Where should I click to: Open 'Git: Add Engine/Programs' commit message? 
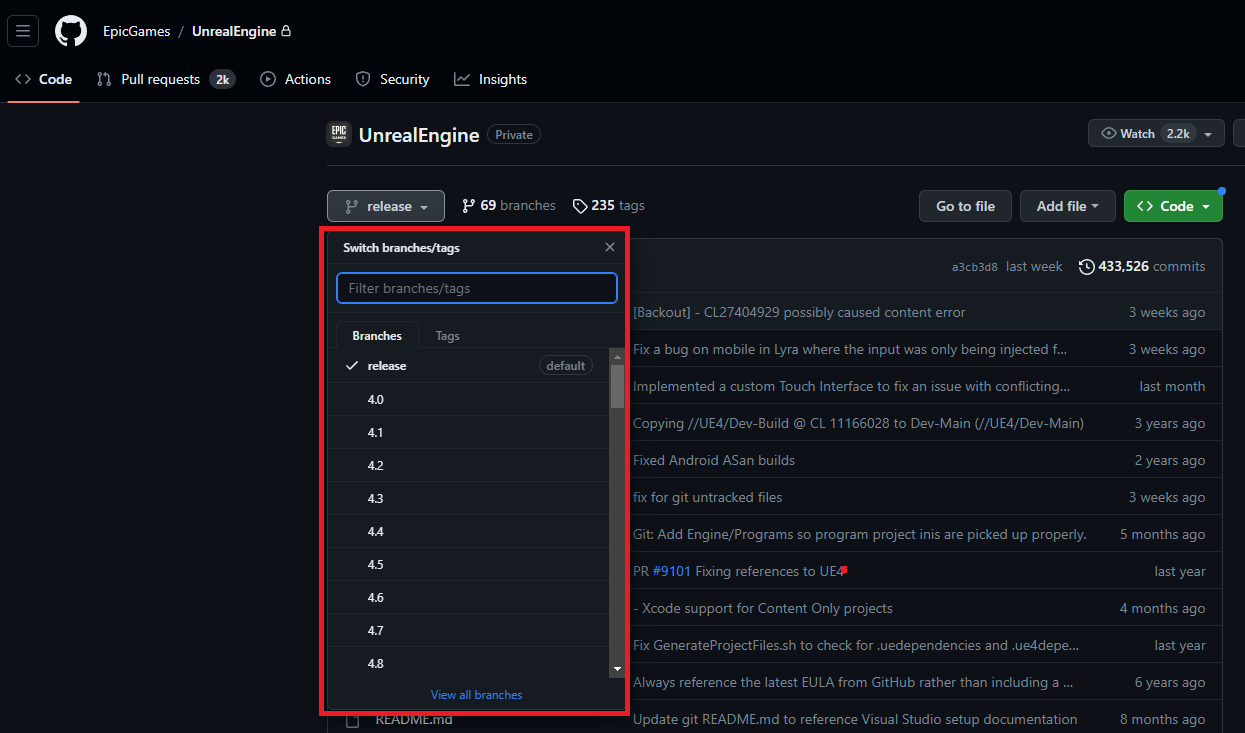[x=860, y=534]
